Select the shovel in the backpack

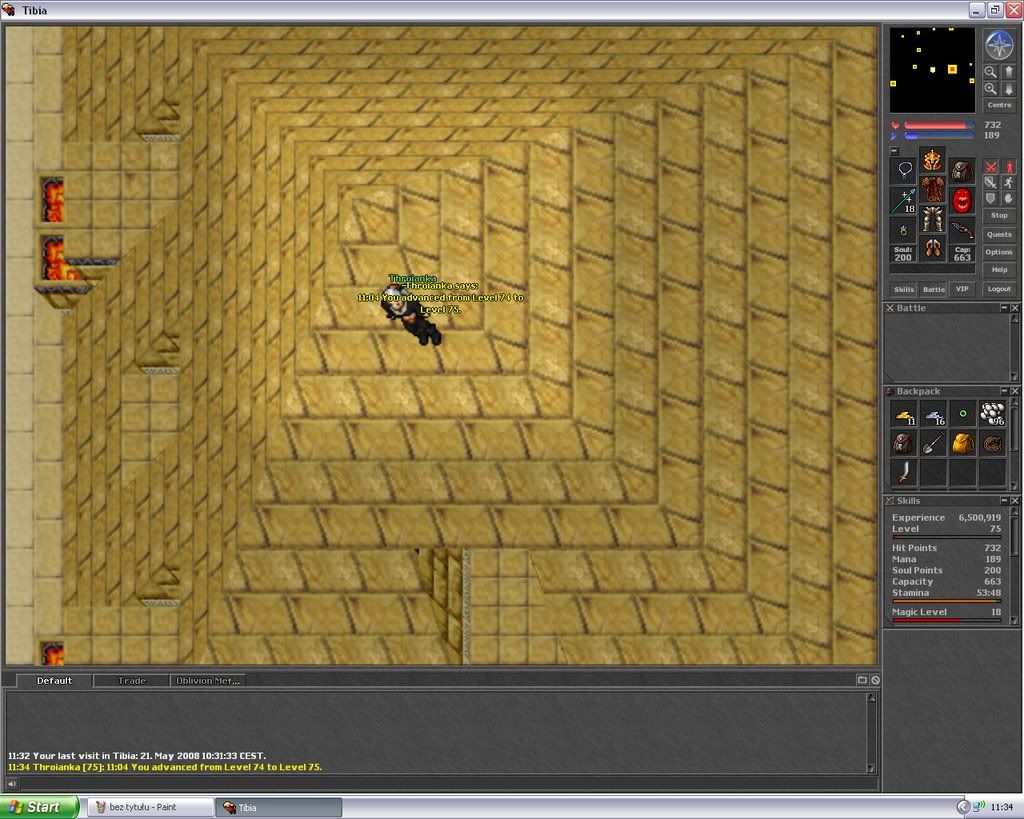[933, 443]
